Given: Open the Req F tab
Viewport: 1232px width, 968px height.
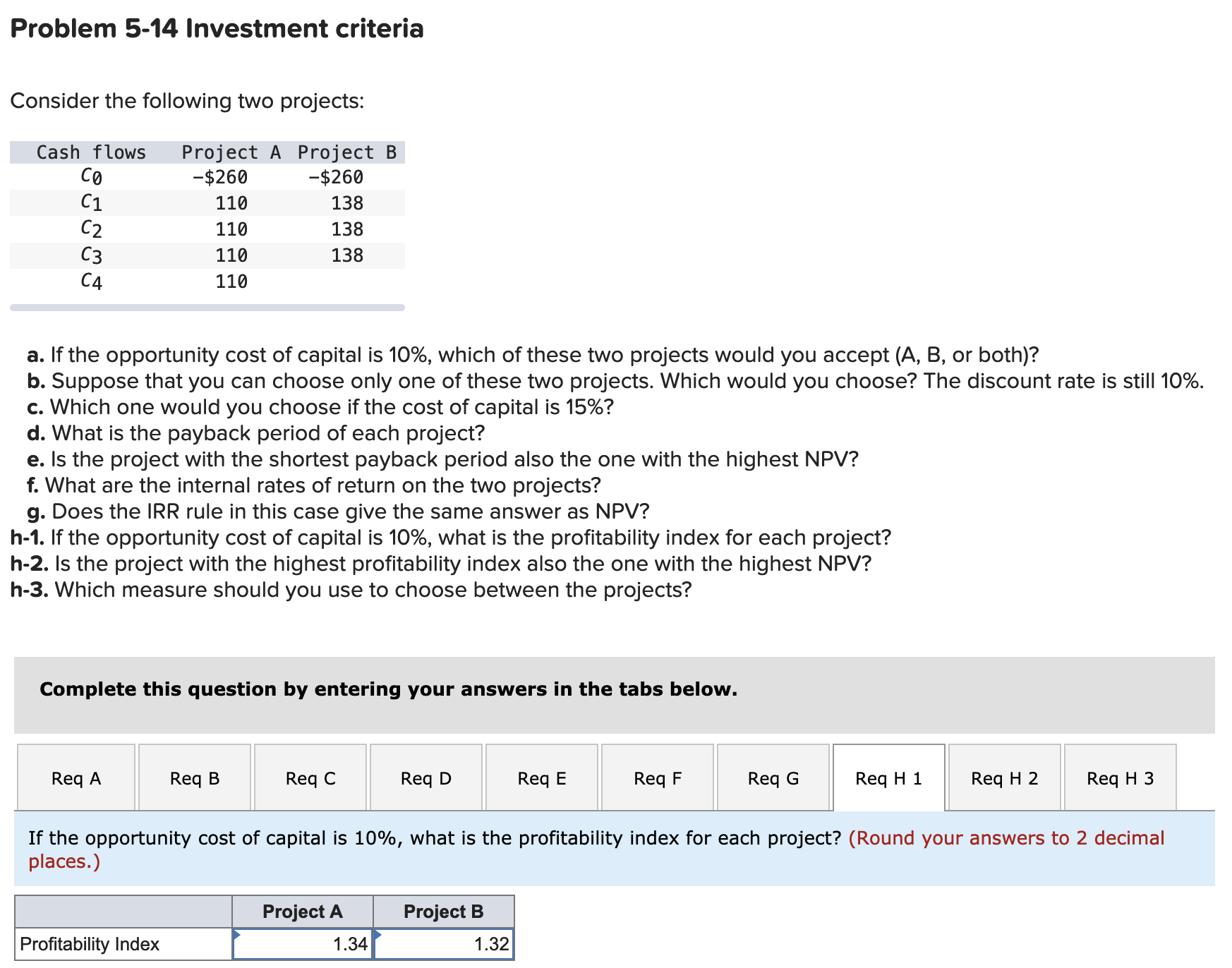Looking at the screenshot, I should click(656, 778).
